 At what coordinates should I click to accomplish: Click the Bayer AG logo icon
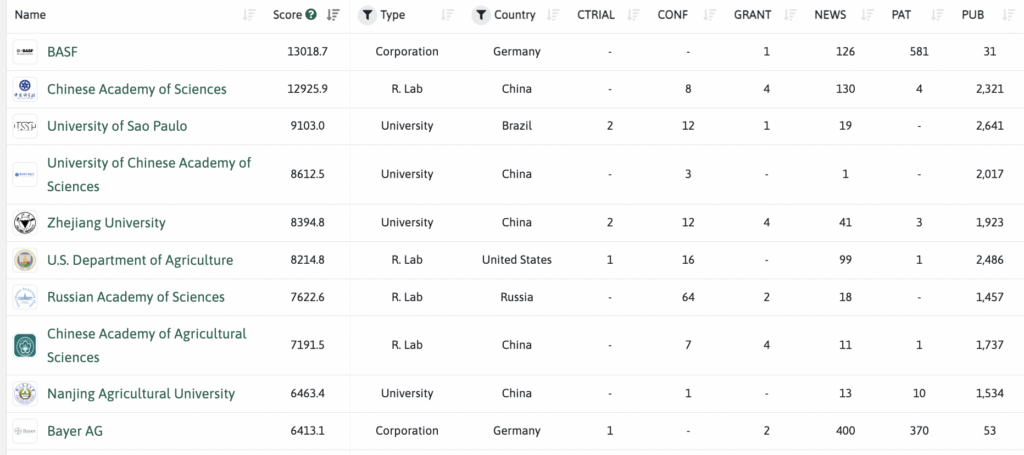click(x=25, y=431)
